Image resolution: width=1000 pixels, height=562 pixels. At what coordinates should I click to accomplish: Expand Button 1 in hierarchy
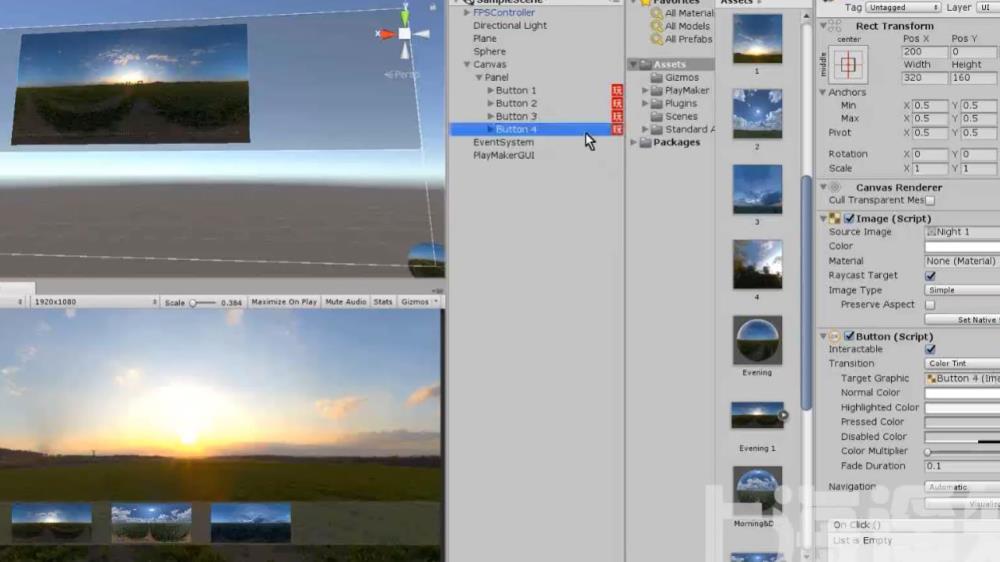pyautogui.click(x=490, y=91)
